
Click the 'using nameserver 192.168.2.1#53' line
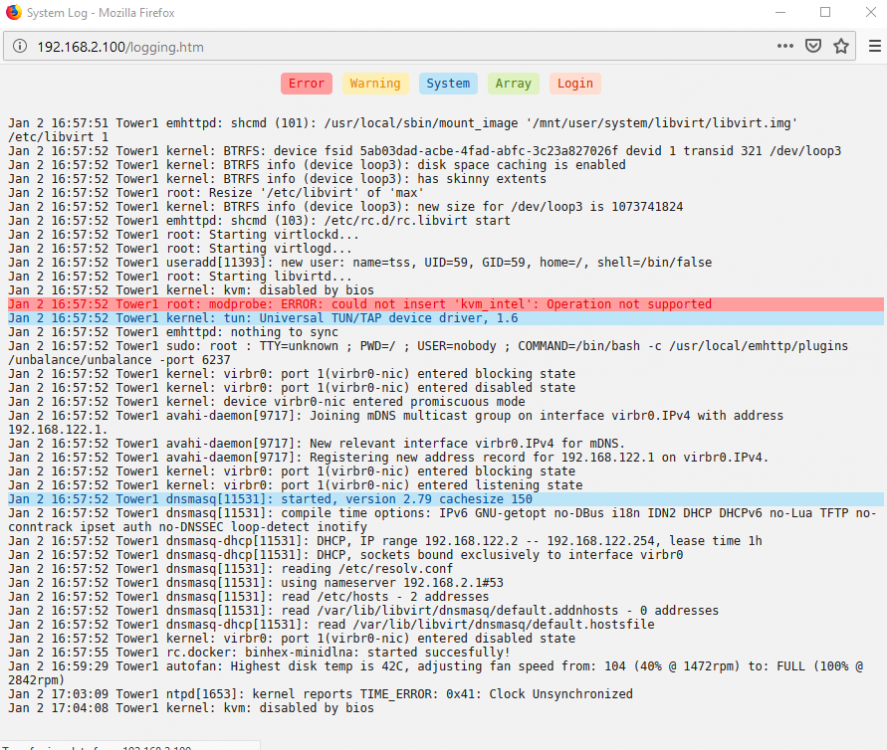pyautogui.click(x=256, y=583)
